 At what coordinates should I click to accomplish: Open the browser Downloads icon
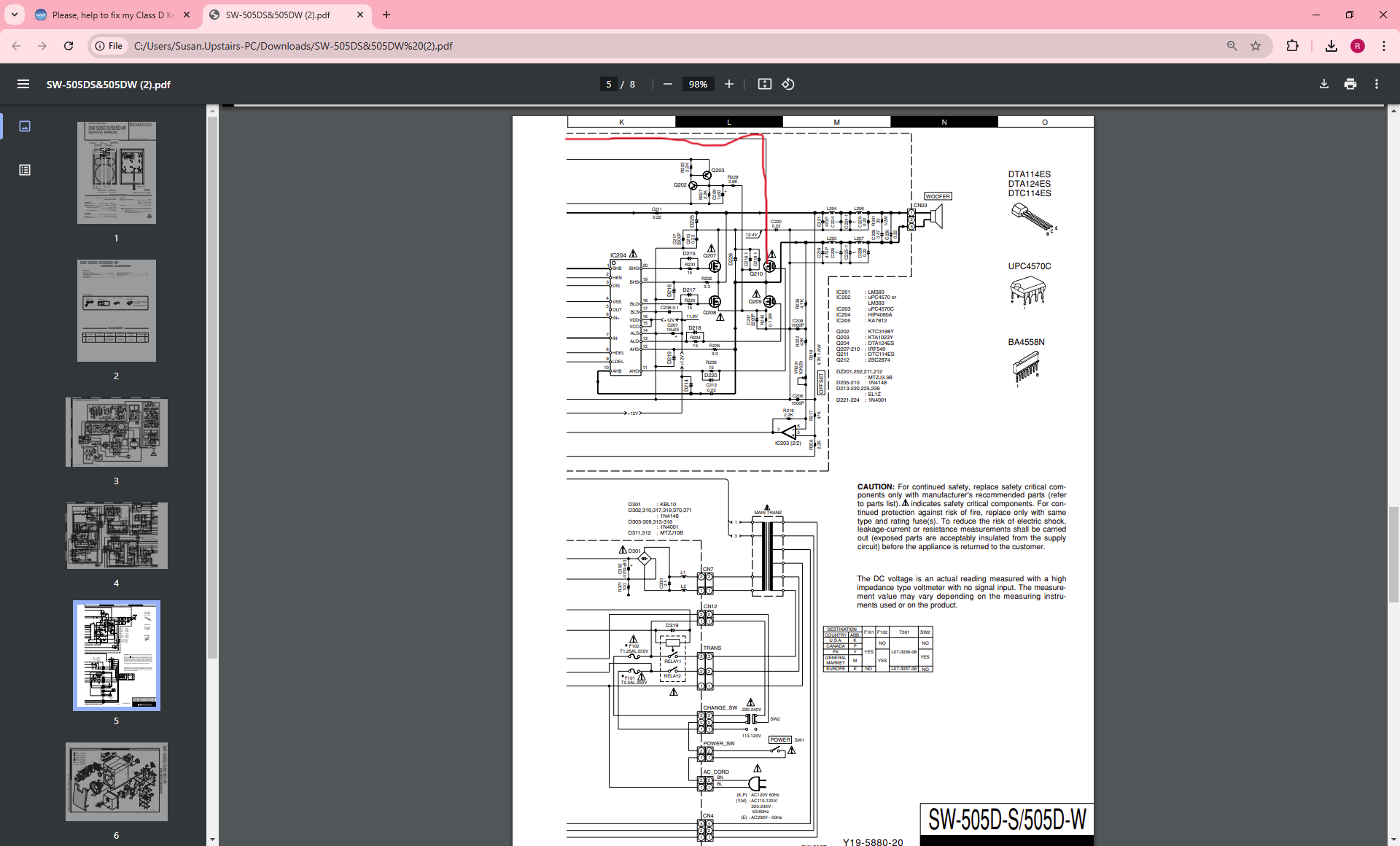tap(1331, 46)
